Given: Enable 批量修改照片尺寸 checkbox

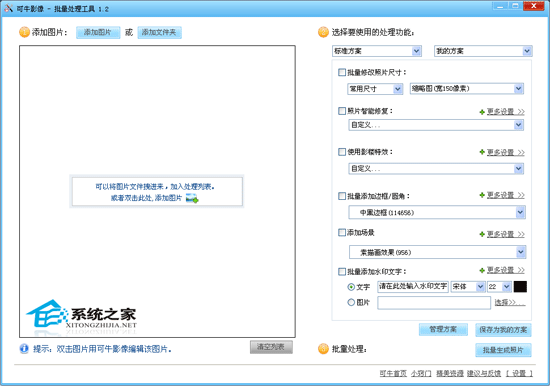Looking at the screenshot, I should [x=342, y=72].
